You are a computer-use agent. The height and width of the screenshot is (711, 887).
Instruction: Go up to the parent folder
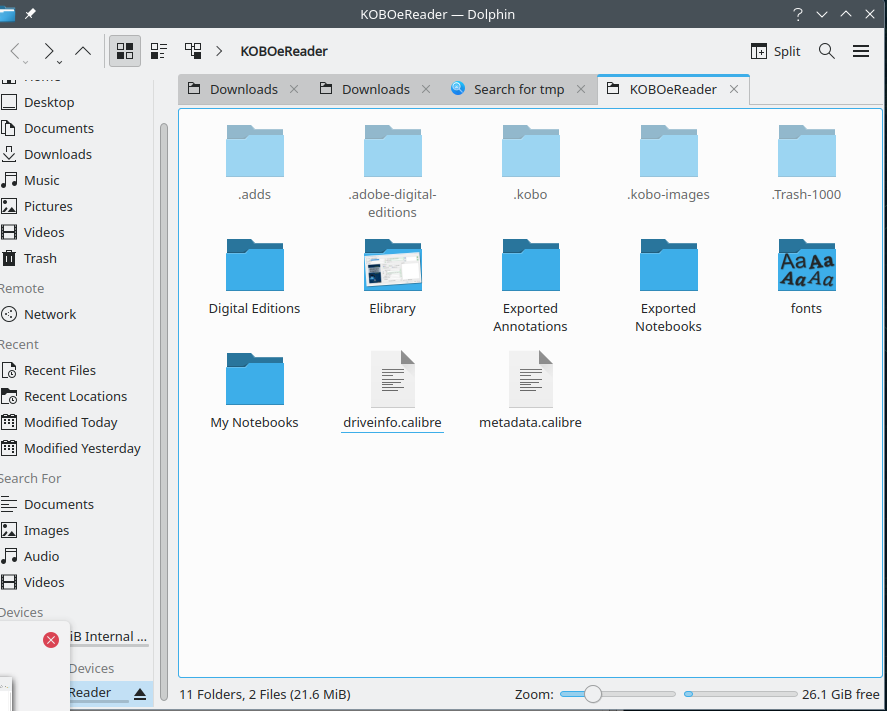(83, 51)
